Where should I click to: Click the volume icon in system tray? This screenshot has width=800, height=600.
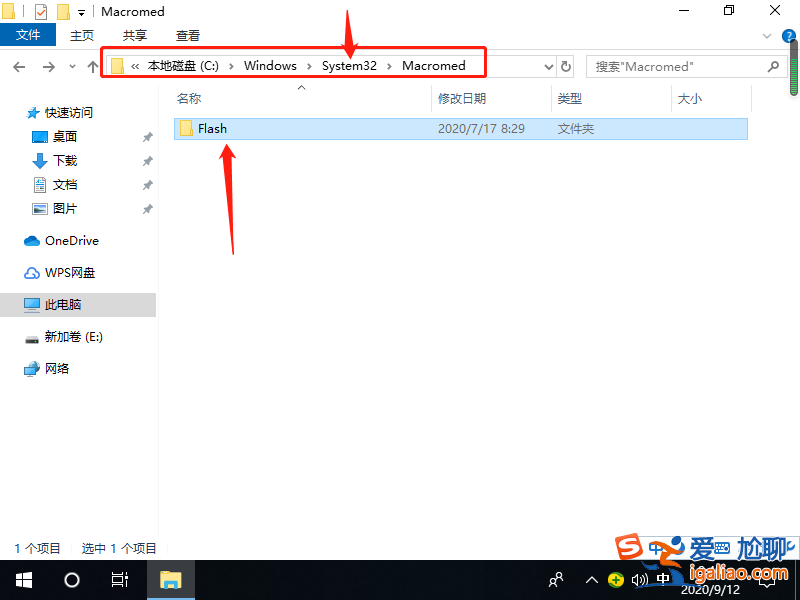pos(641,579)
